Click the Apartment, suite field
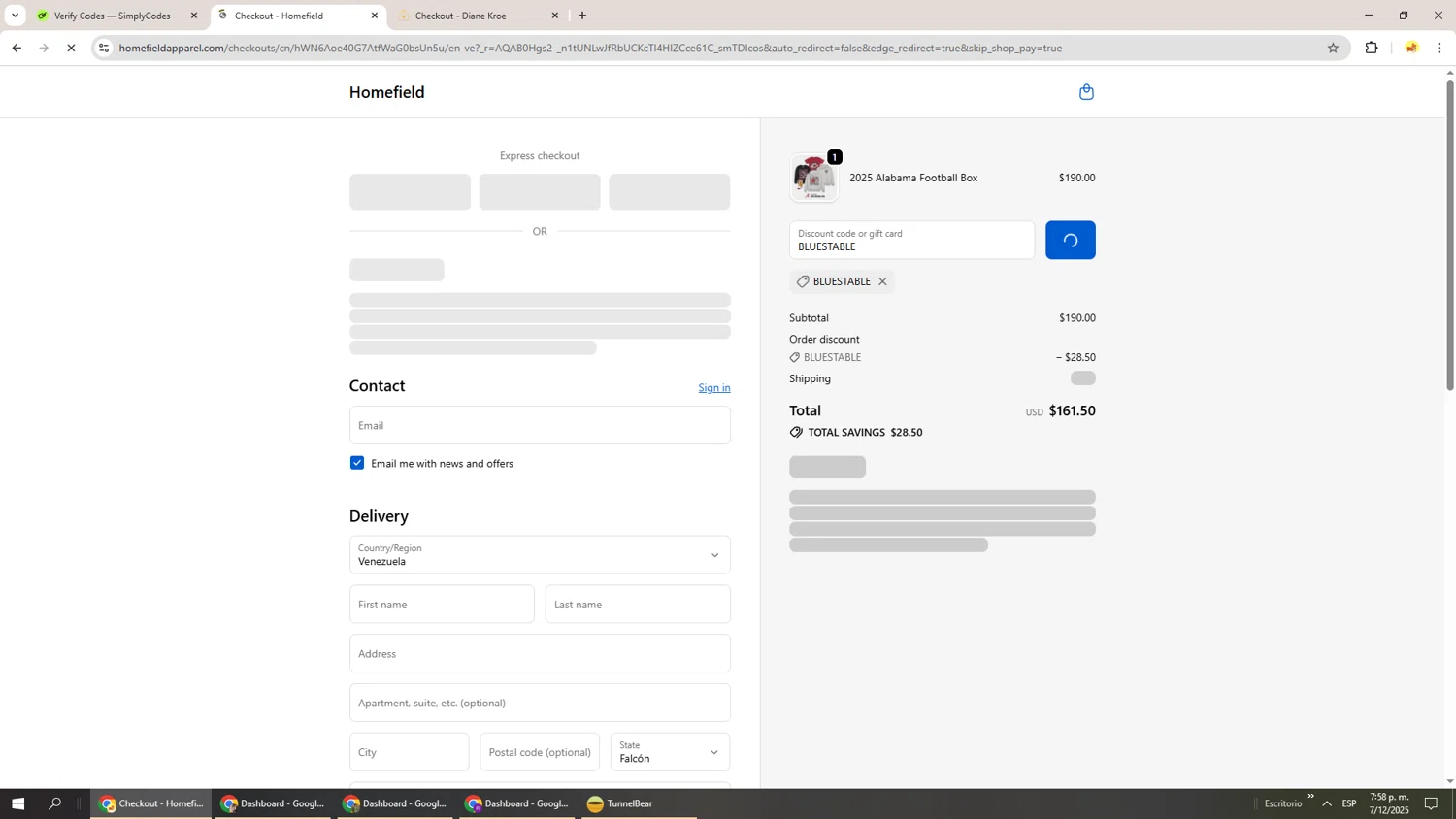 coord(540,703)
